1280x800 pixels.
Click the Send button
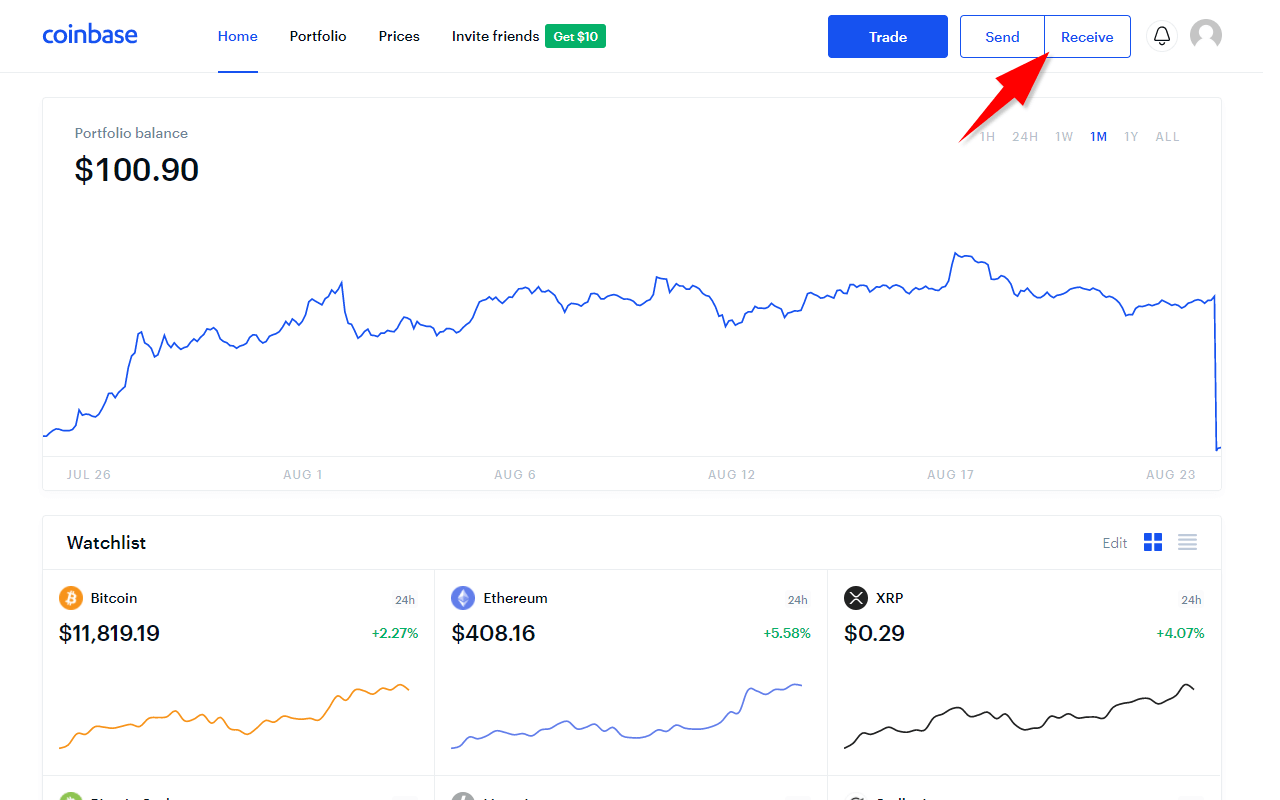1002,37
